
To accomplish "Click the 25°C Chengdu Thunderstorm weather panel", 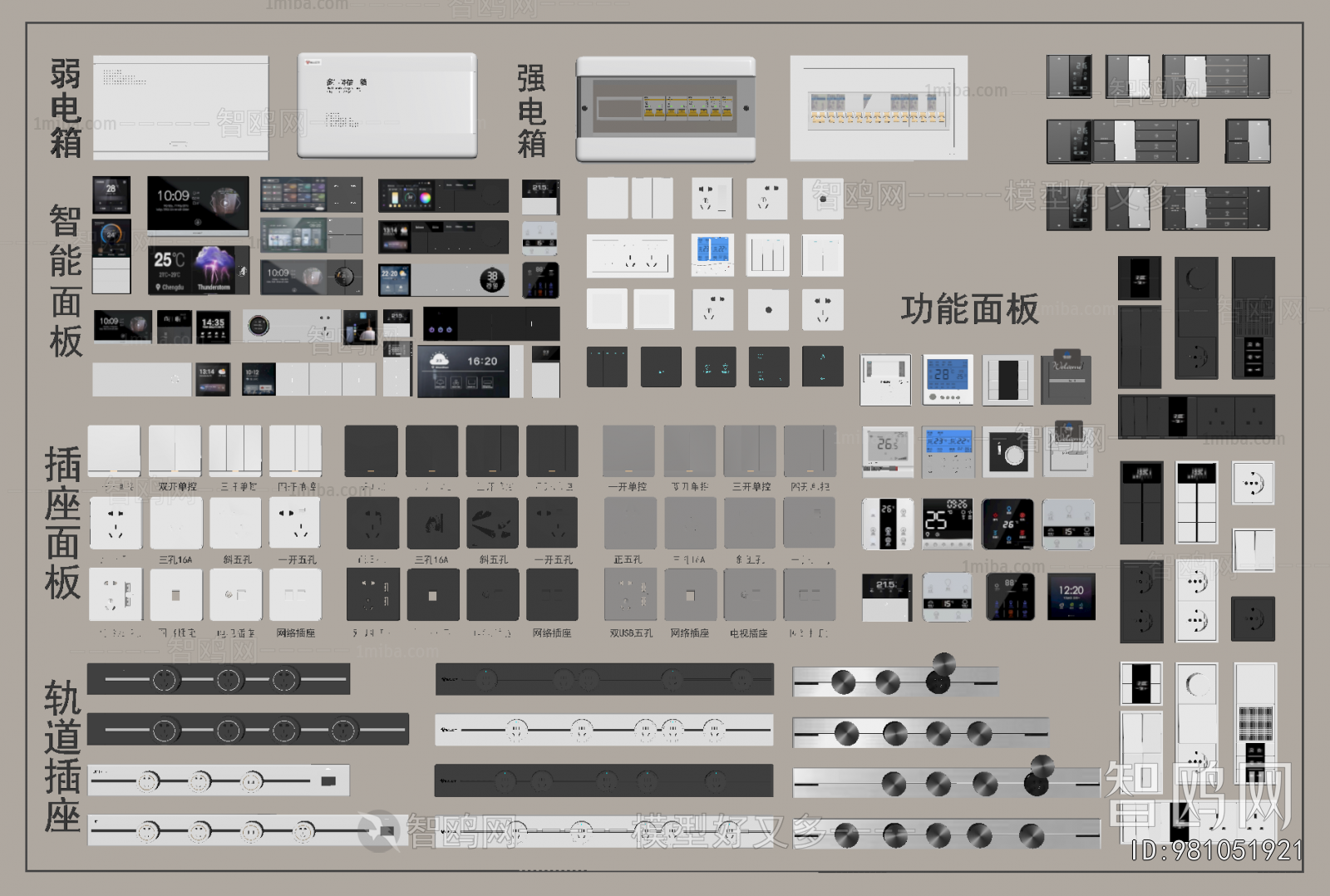I will click(x=199, y=269).
